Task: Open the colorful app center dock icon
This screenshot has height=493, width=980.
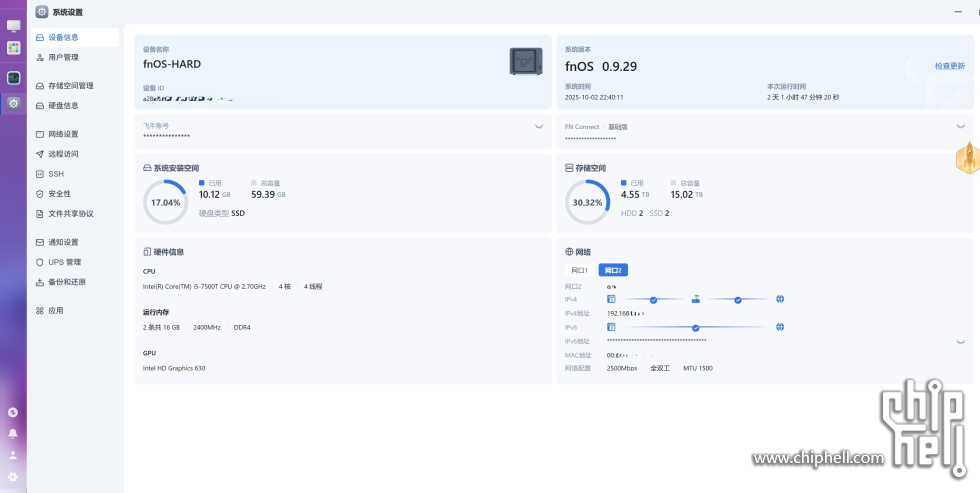Action: pos(13,47)
